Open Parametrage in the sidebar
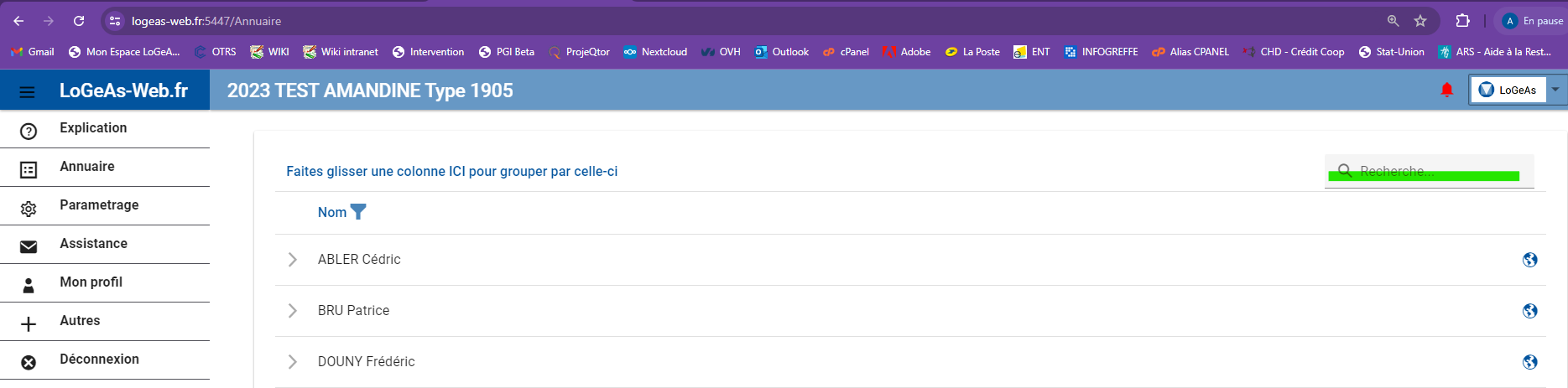The height and width of the screenshot is (388, 1568). coord(99,205)
